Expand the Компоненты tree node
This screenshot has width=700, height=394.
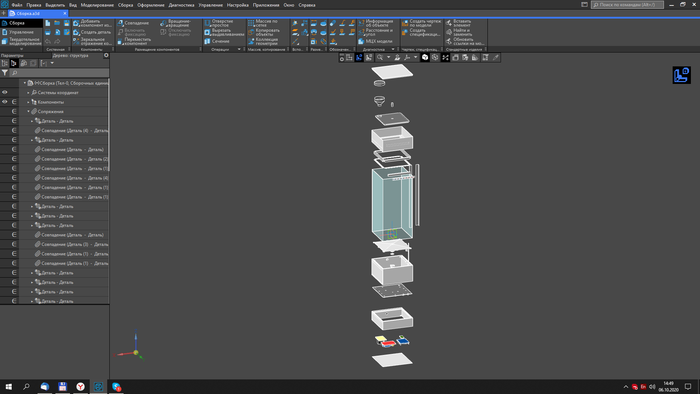pyautogui.click(x=28, y=102)
